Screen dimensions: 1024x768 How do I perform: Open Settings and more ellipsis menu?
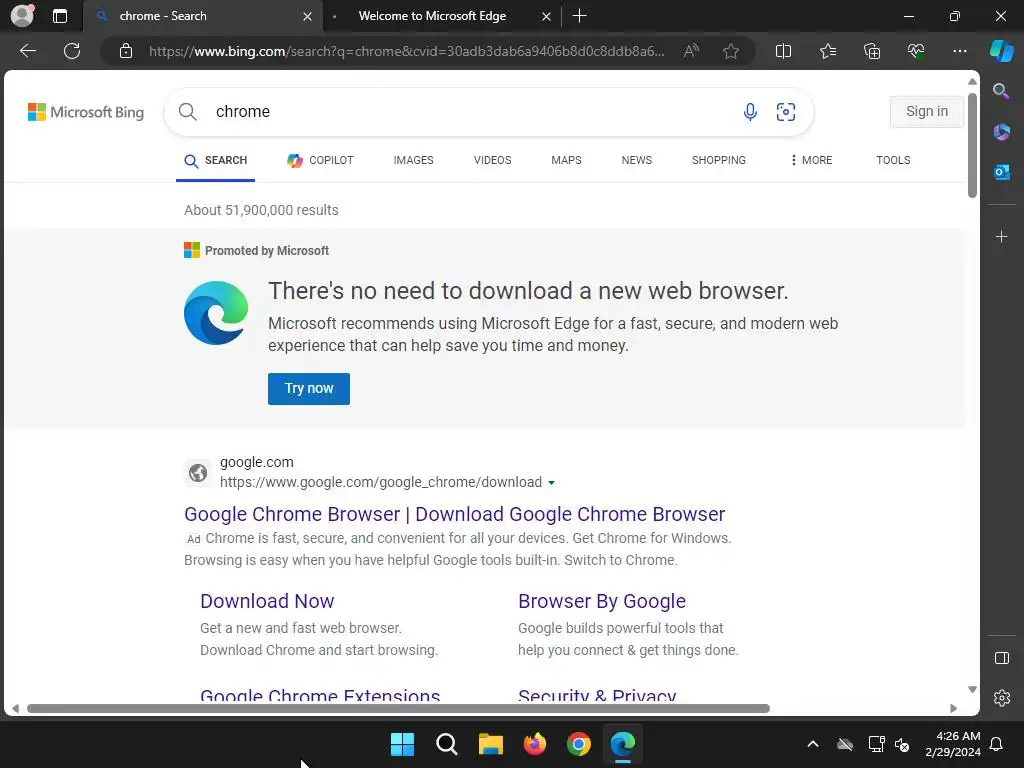click(x=959, y=51)
